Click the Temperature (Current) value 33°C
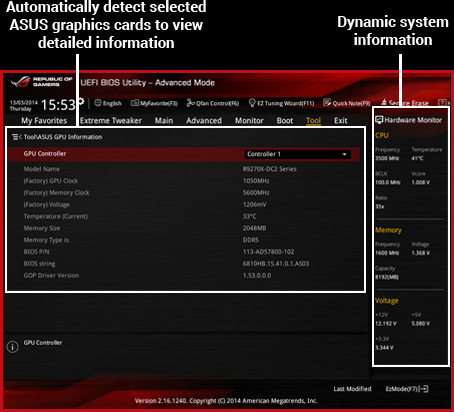 (250, 216)
